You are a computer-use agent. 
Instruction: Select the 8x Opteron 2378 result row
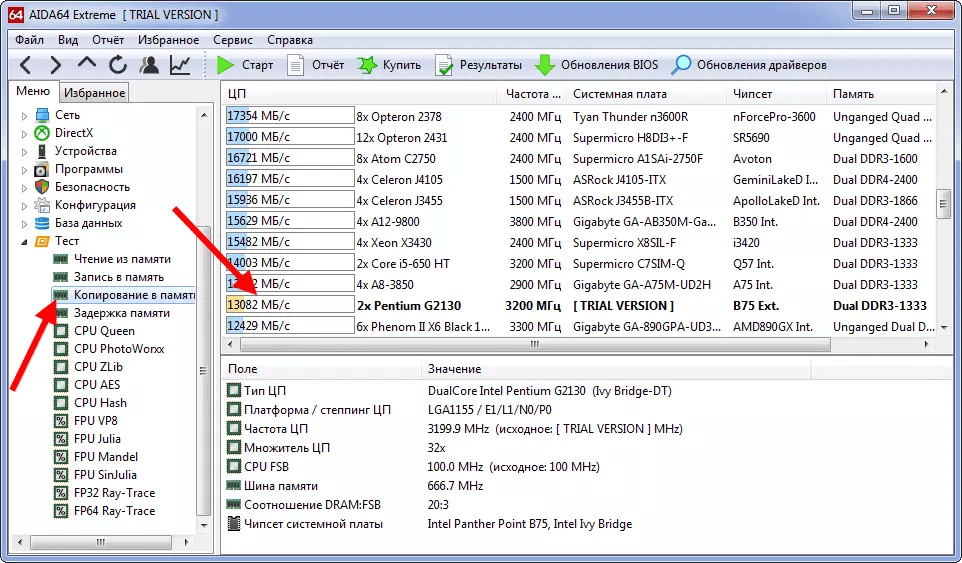point(579,117)
